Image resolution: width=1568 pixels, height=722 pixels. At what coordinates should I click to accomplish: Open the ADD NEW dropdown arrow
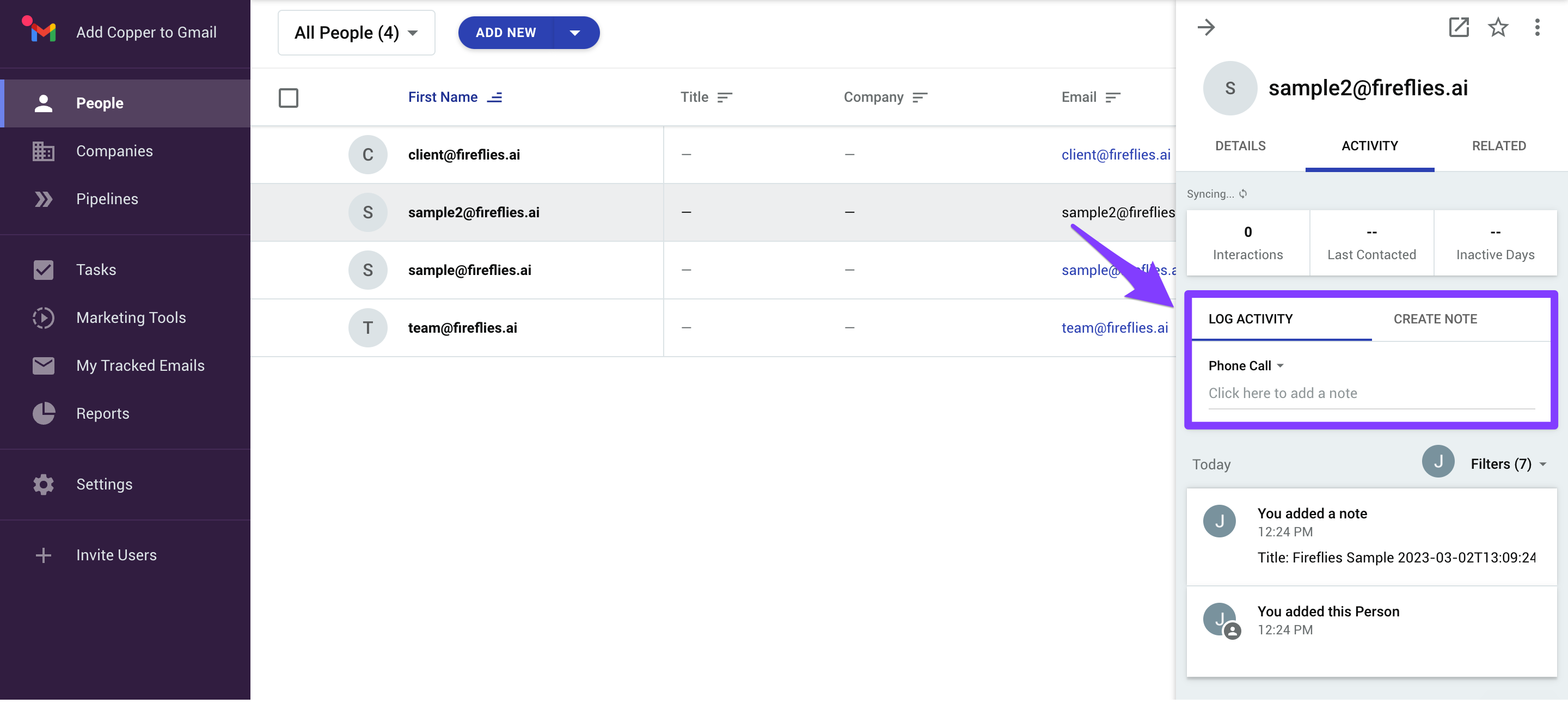pyautogui.click(x=575, y=33)
